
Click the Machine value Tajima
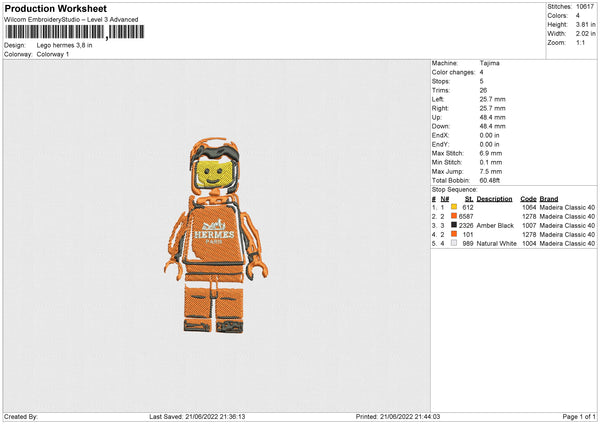pyautogui.click(x=489, y=63)
